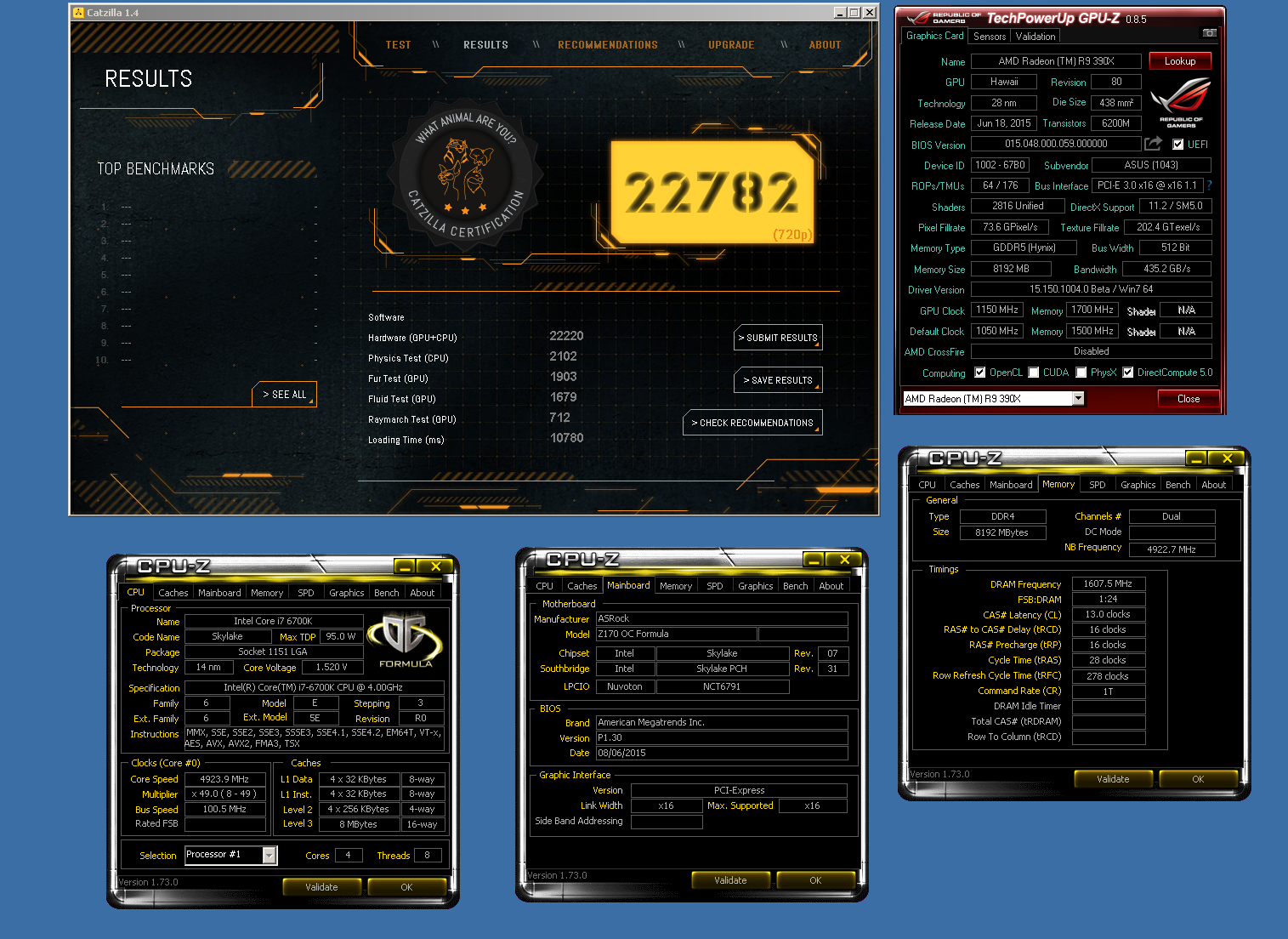Click the GPU-Z Name field AMD Radeon R9 390X

tap(1056, 61)
